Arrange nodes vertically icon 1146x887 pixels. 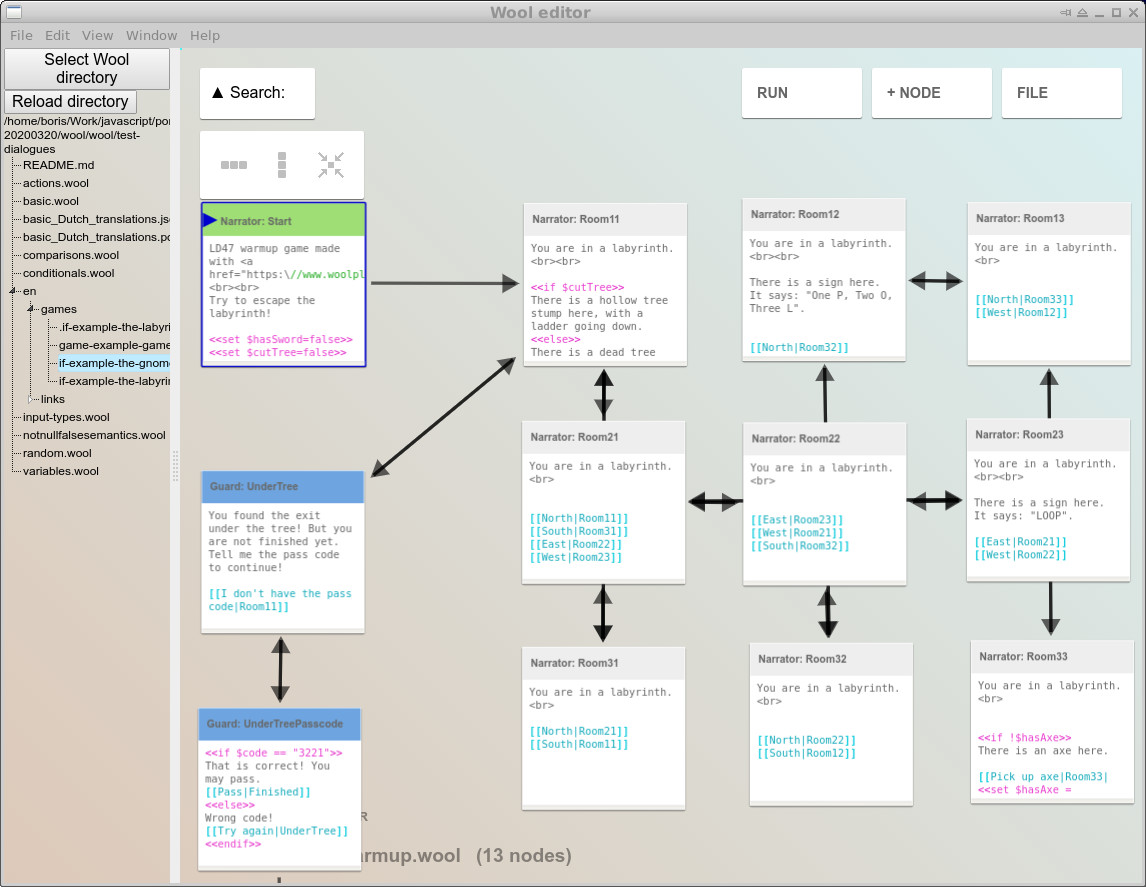pos(282,165)
